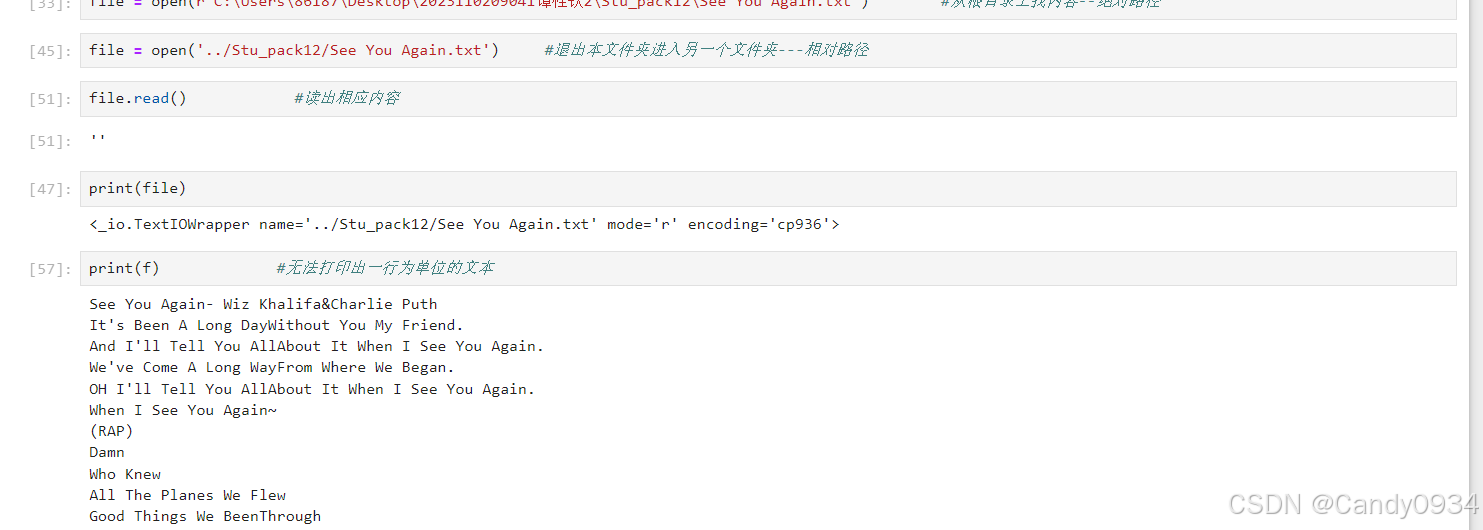Click output line 'It's Been A Long DayWithout You My Friend.'
1483x530 pixels.
(x=276, y=325)
